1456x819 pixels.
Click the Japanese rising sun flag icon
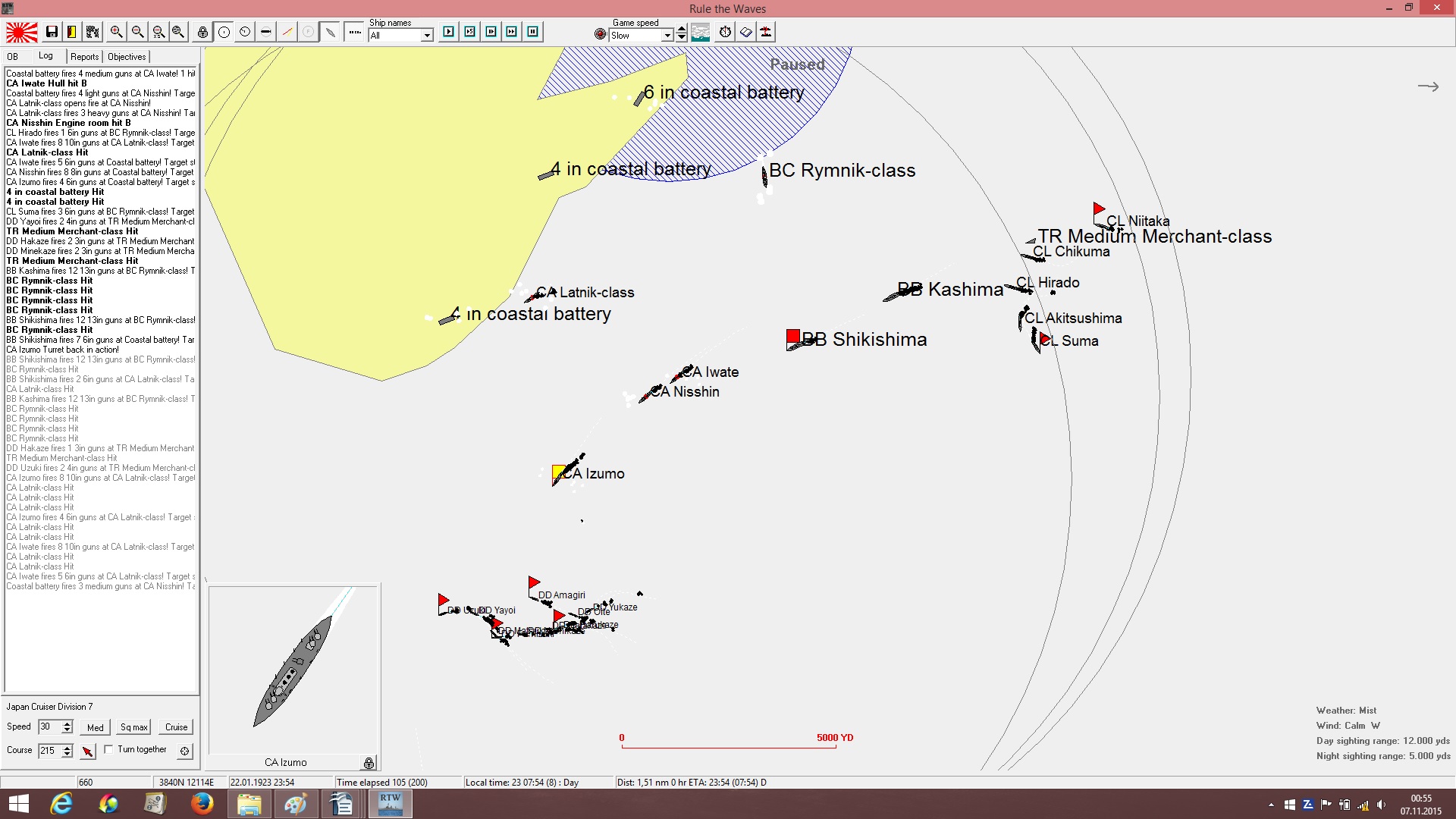[x=22, y=32]
